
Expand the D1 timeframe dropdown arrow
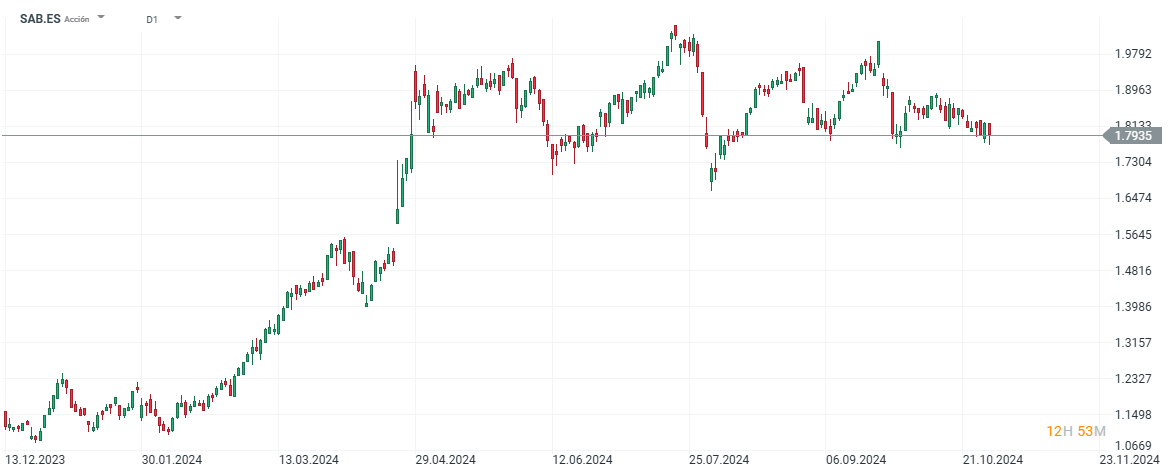[x=177, y=18]
